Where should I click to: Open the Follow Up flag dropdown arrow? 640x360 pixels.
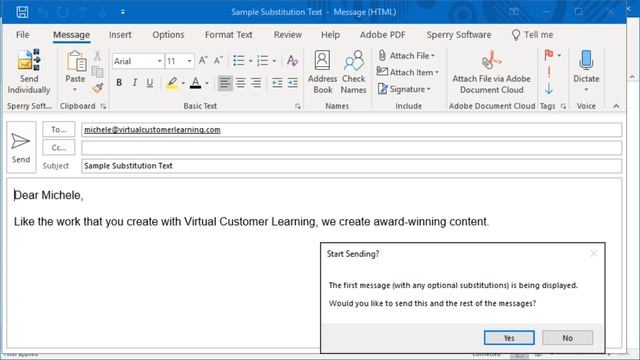pyautogui.click(x=559, y=55)
